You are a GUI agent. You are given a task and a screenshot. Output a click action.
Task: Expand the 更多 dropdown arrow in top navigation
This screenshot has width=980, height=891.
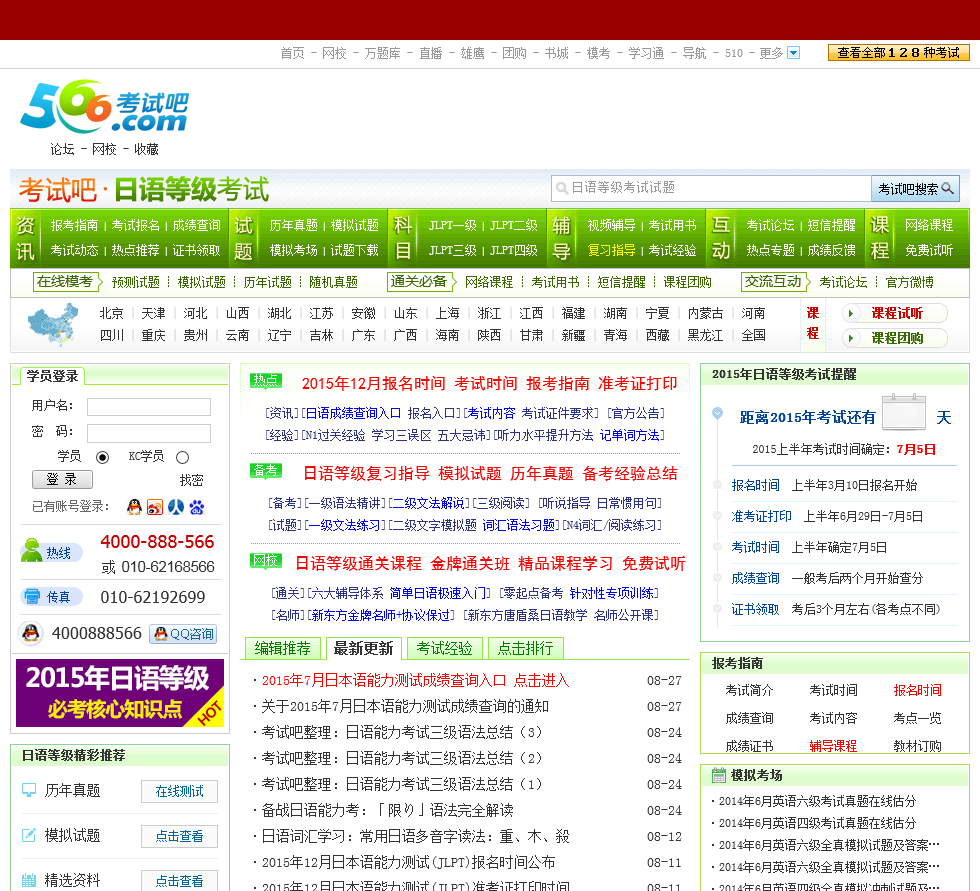point(794,53)
